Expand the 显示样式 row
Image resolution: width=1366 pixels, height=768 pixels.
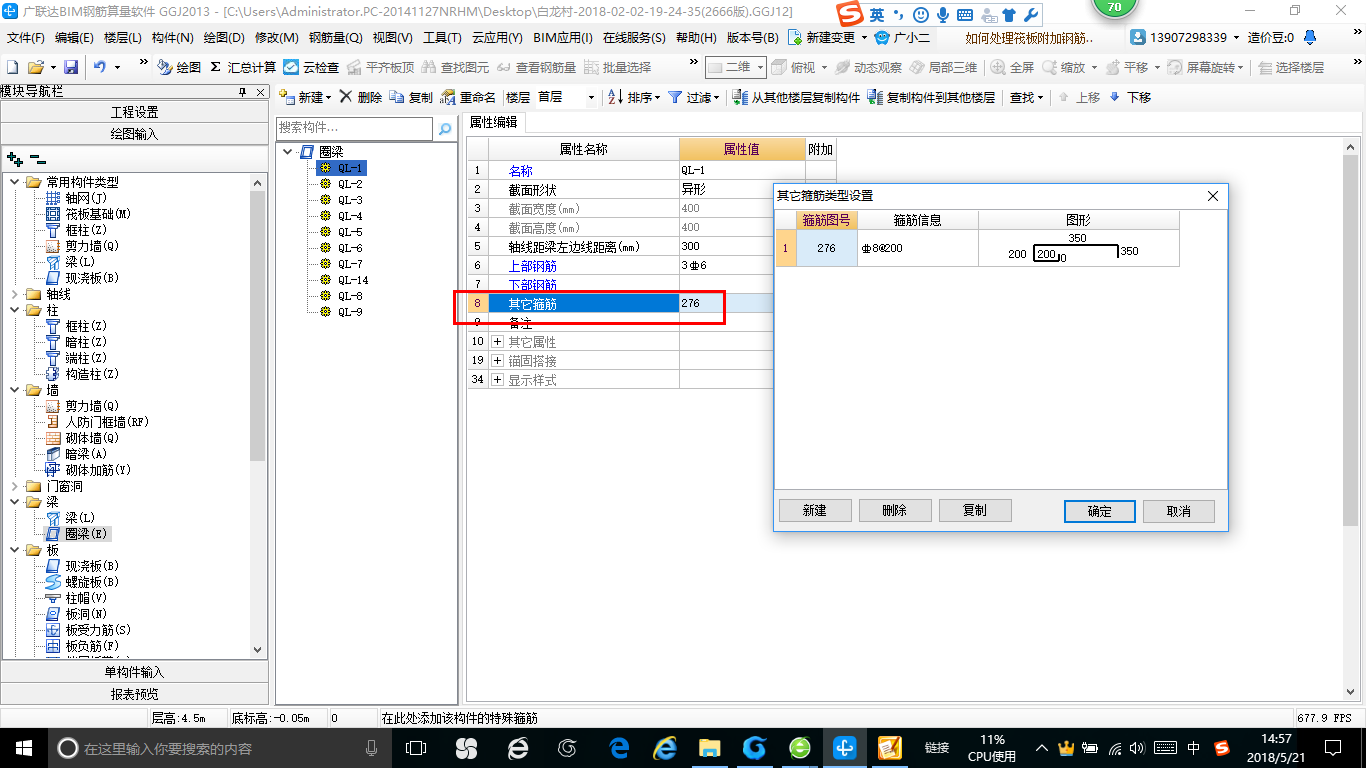497,380
